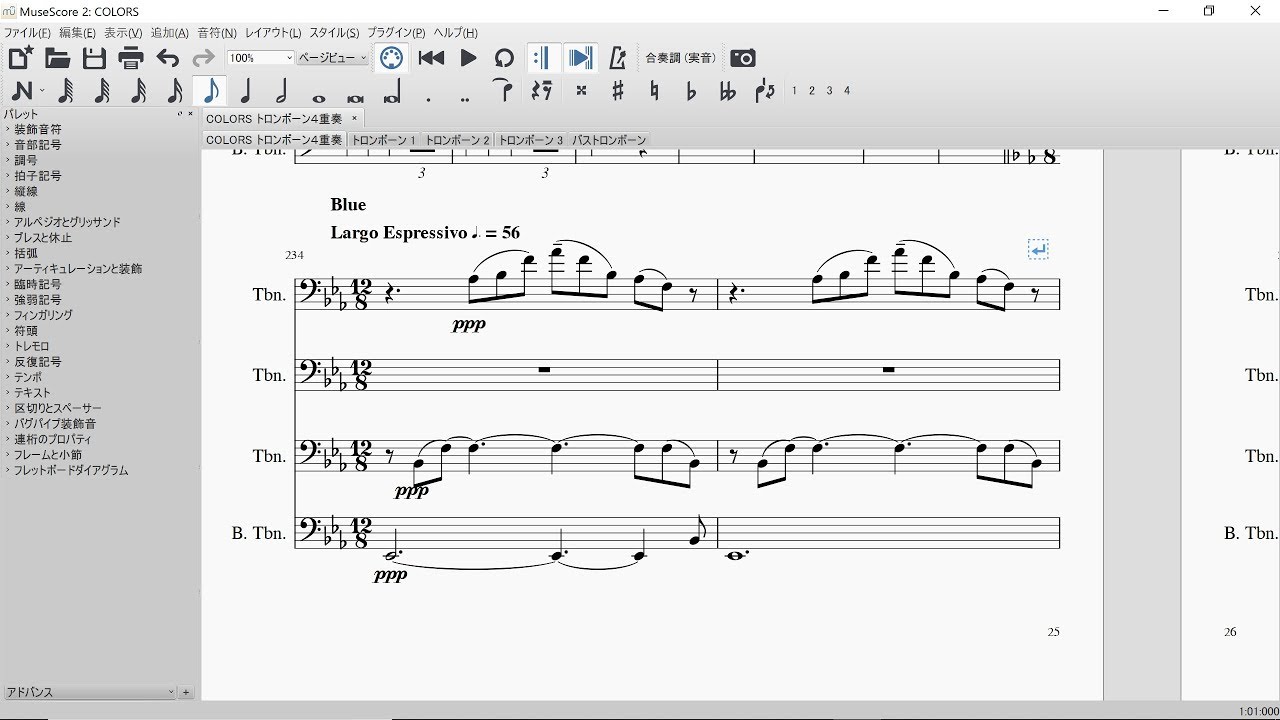Select the line break marker in the score
This screenshot has height=720, width=1280.
pos(1038,249)
